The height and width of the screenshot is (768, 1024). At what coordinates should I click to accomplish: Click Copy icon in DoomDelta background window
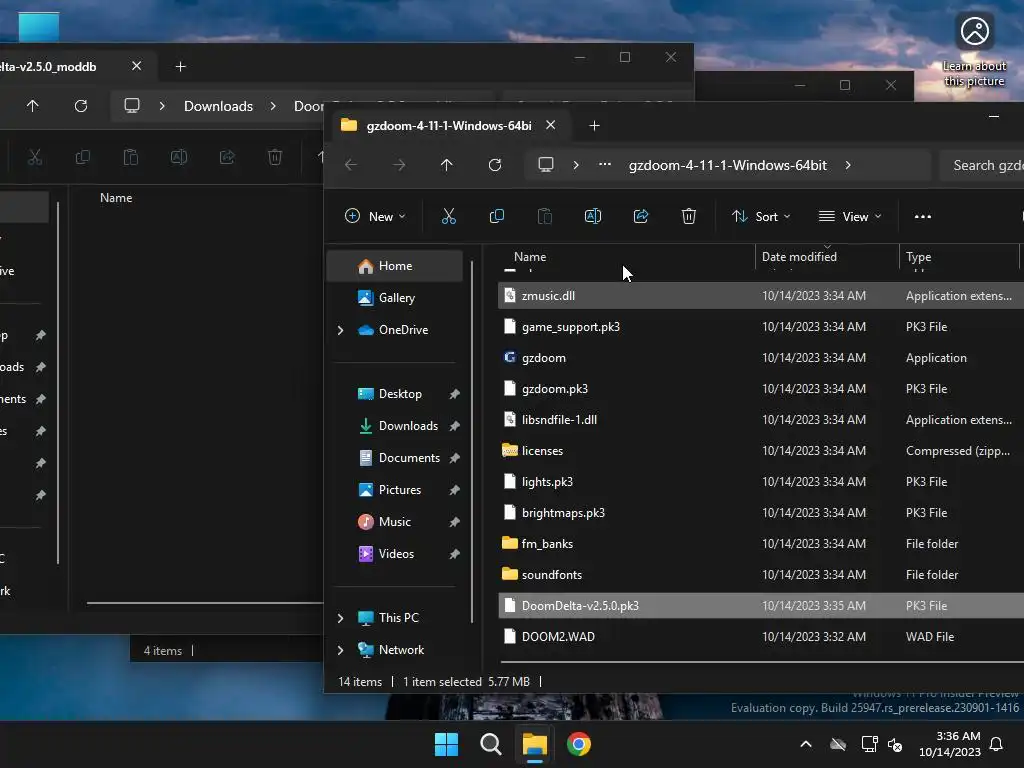[83, 157]
